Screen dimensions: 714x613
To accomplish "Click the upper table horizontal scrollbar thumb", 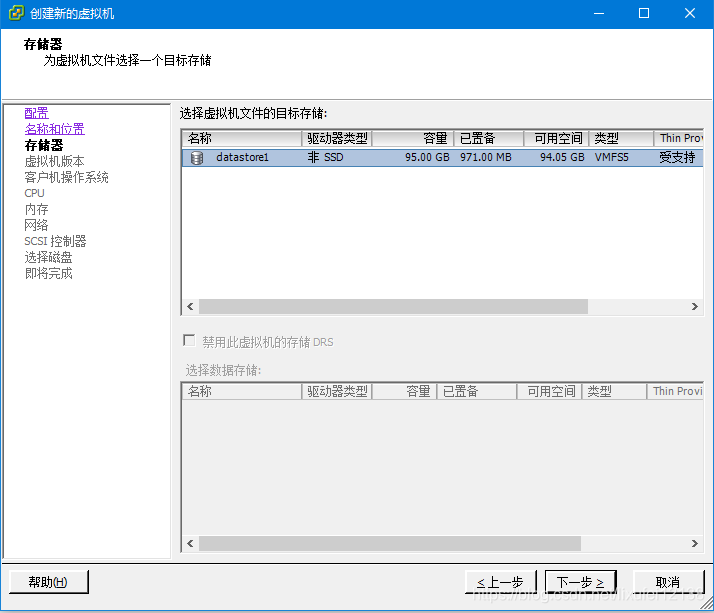I will [x=393, y=306].
